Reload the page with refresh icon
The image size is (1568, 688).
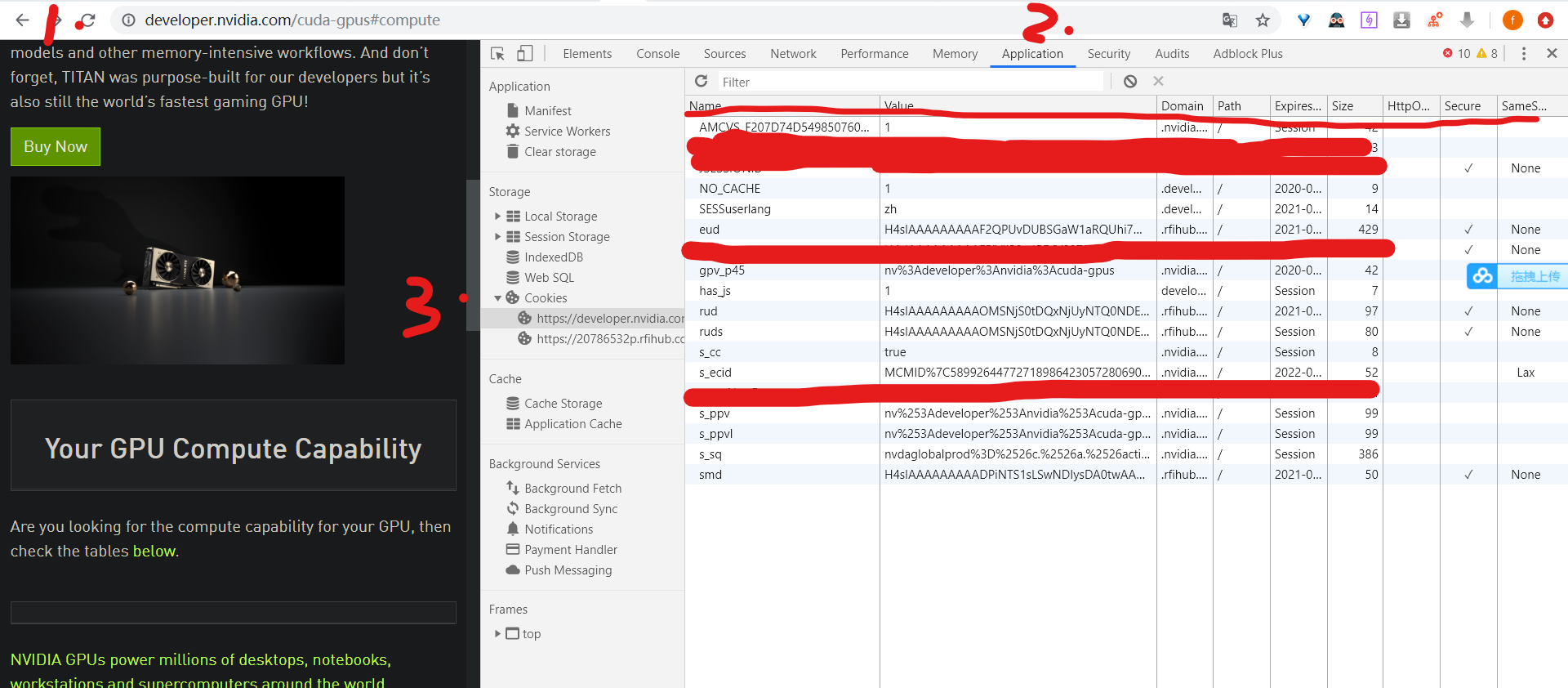coord(87,20)
